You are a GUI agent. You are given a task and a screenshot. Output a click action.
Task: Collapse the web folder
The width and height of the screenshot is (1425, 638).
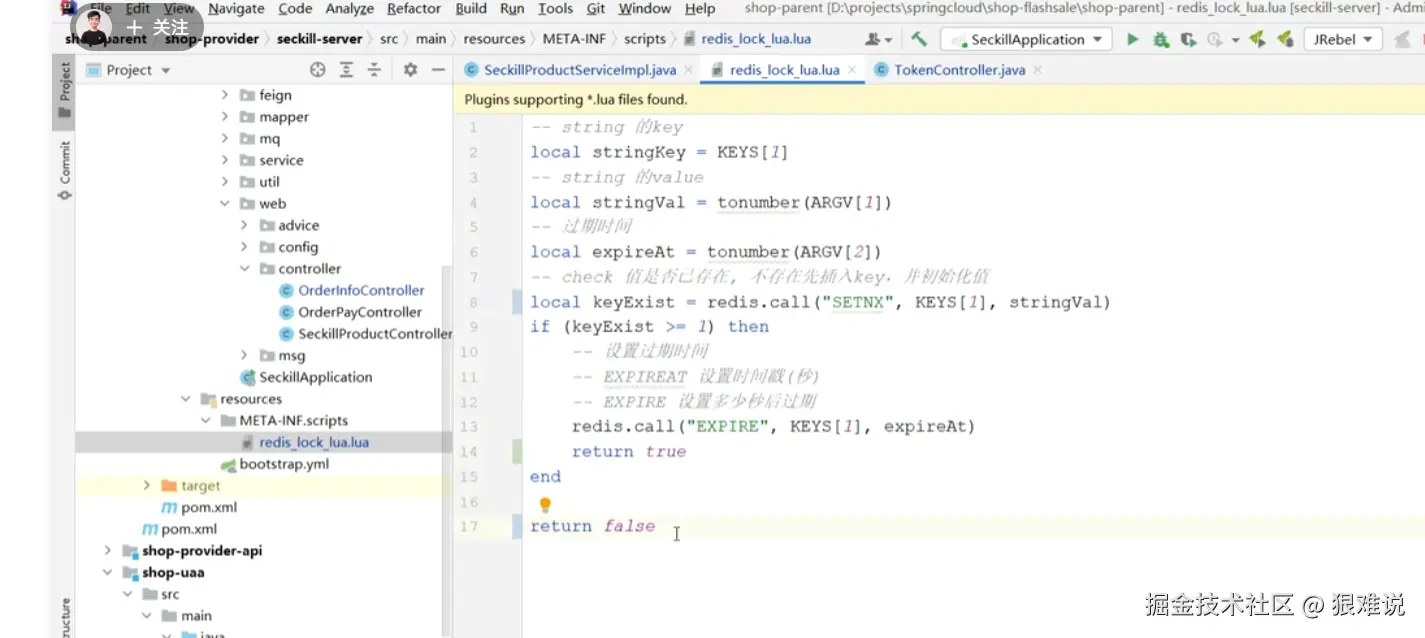225,204
